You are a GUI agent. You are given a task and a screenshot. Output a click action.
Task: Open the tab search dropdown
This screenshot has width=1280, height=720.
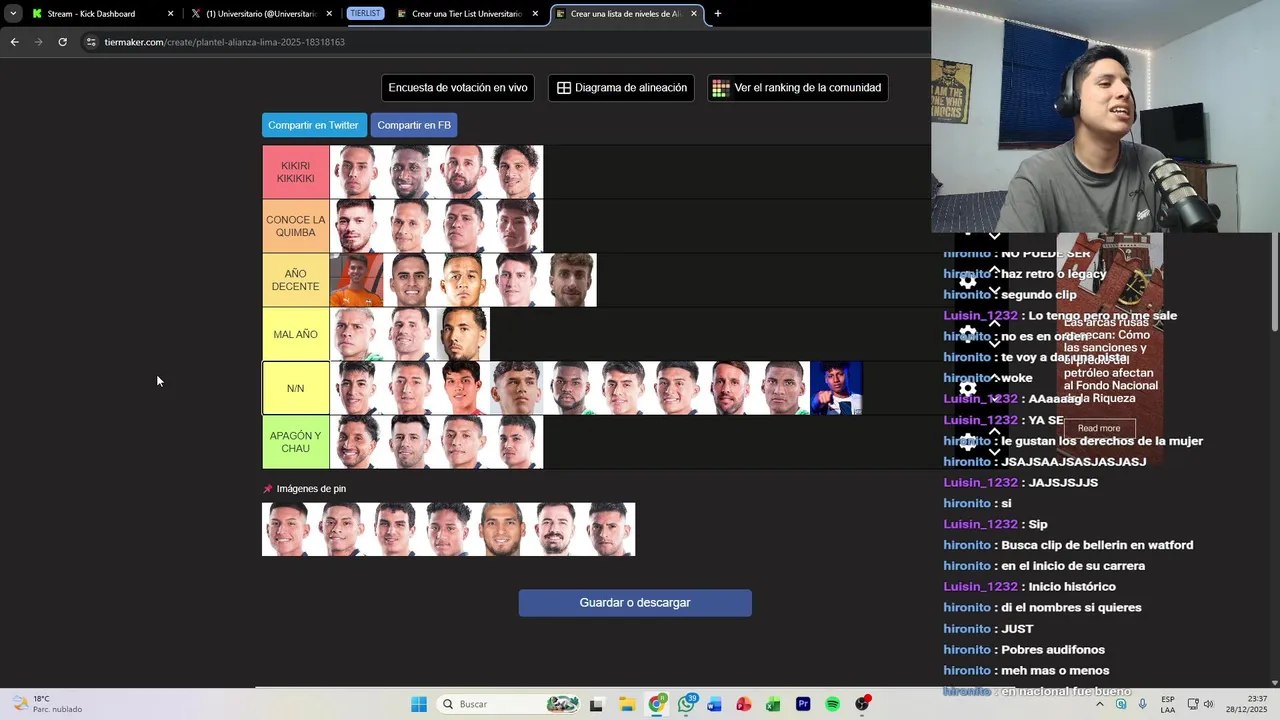point(13,14)
